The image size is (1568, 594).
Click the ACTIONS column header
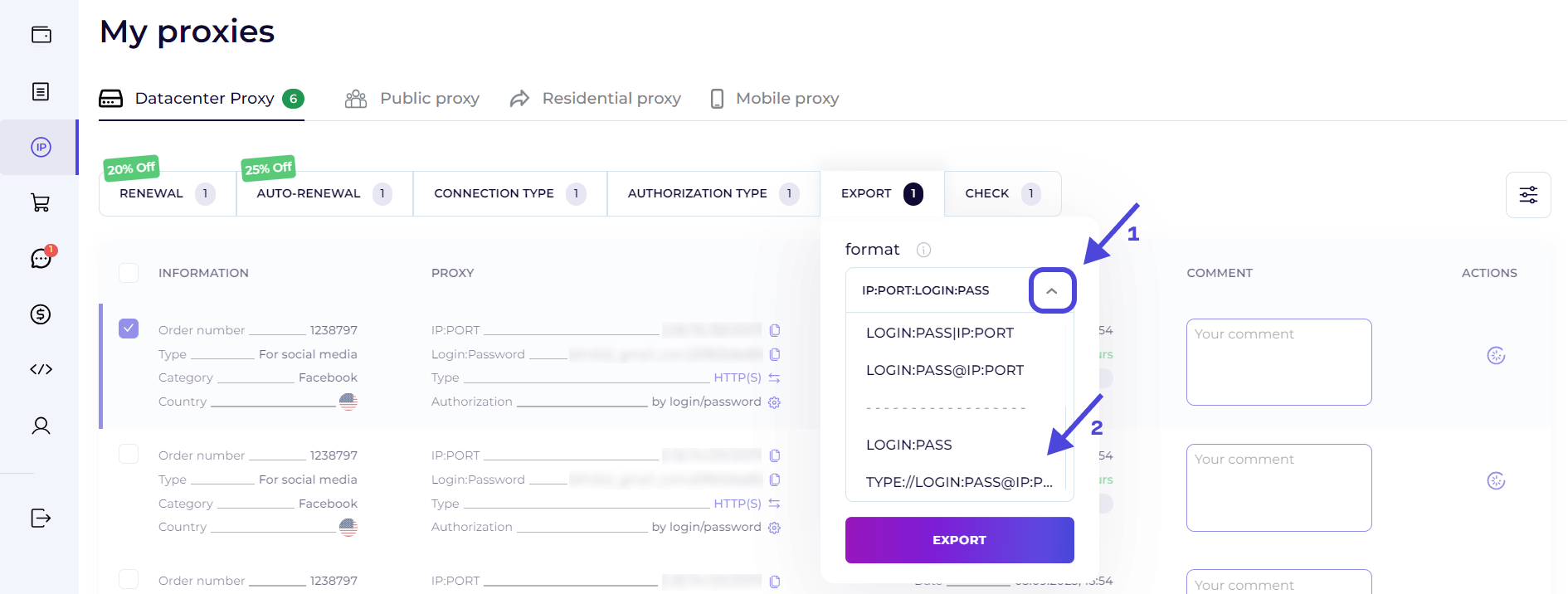[x=1489, y=273]
